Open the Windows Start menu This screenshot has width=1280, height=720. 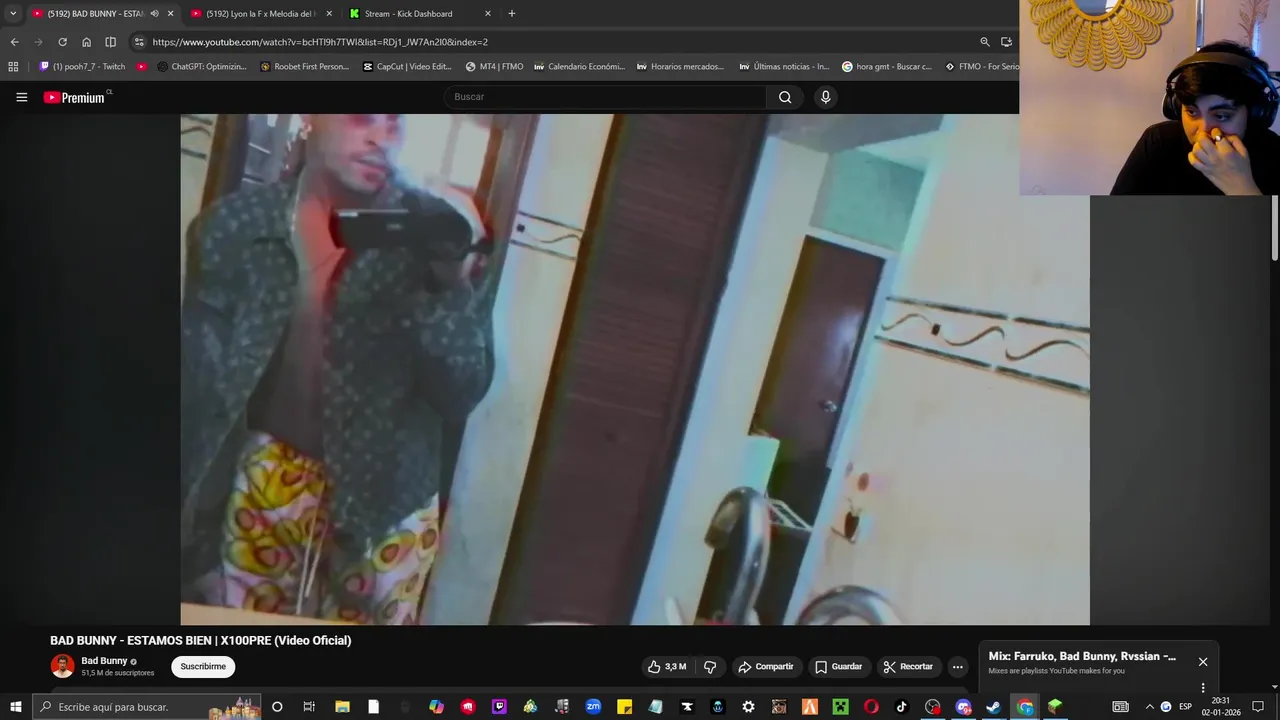click(x=15, y=707)
